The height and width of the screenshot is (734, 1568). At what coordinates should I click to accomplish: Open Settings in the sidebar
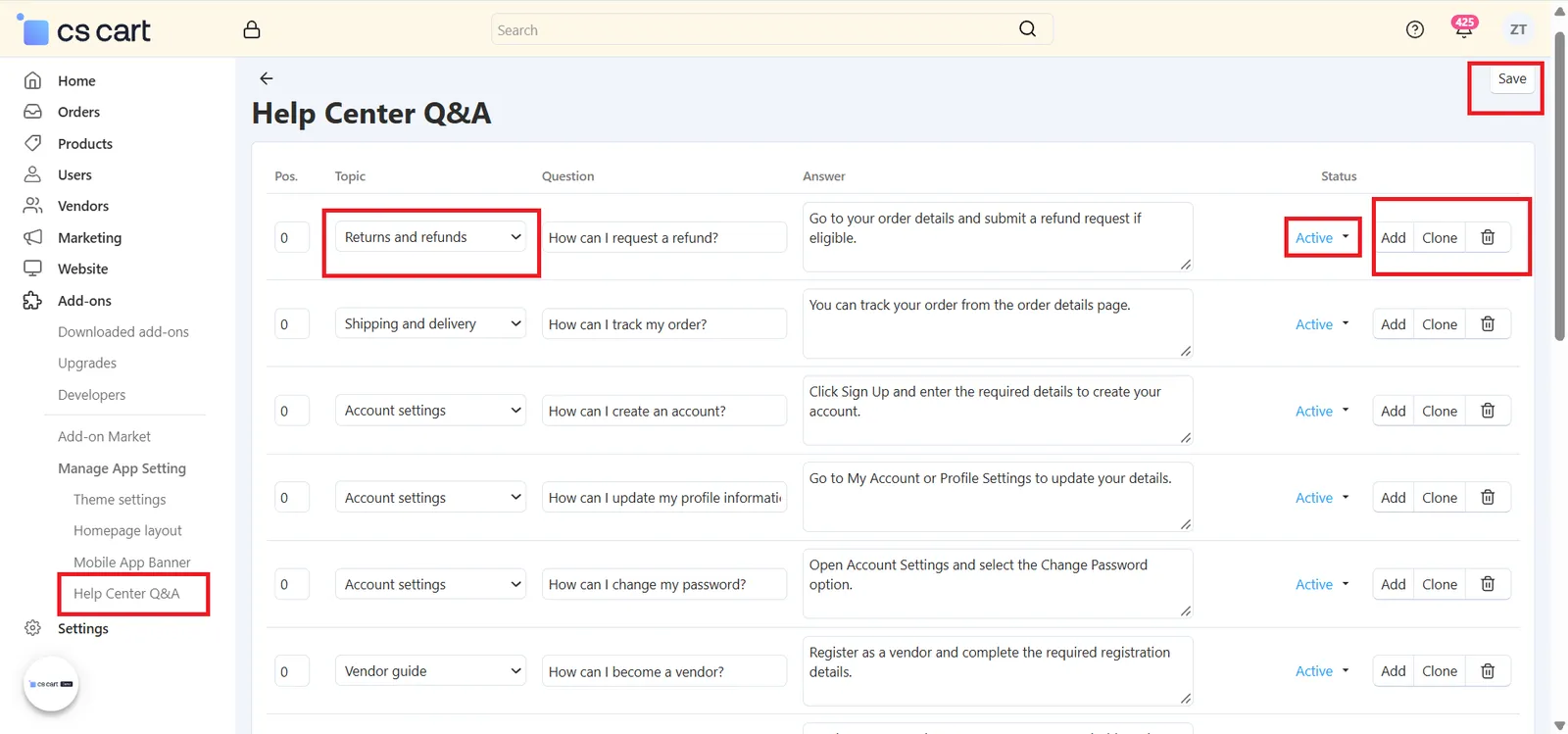(83, 628)
